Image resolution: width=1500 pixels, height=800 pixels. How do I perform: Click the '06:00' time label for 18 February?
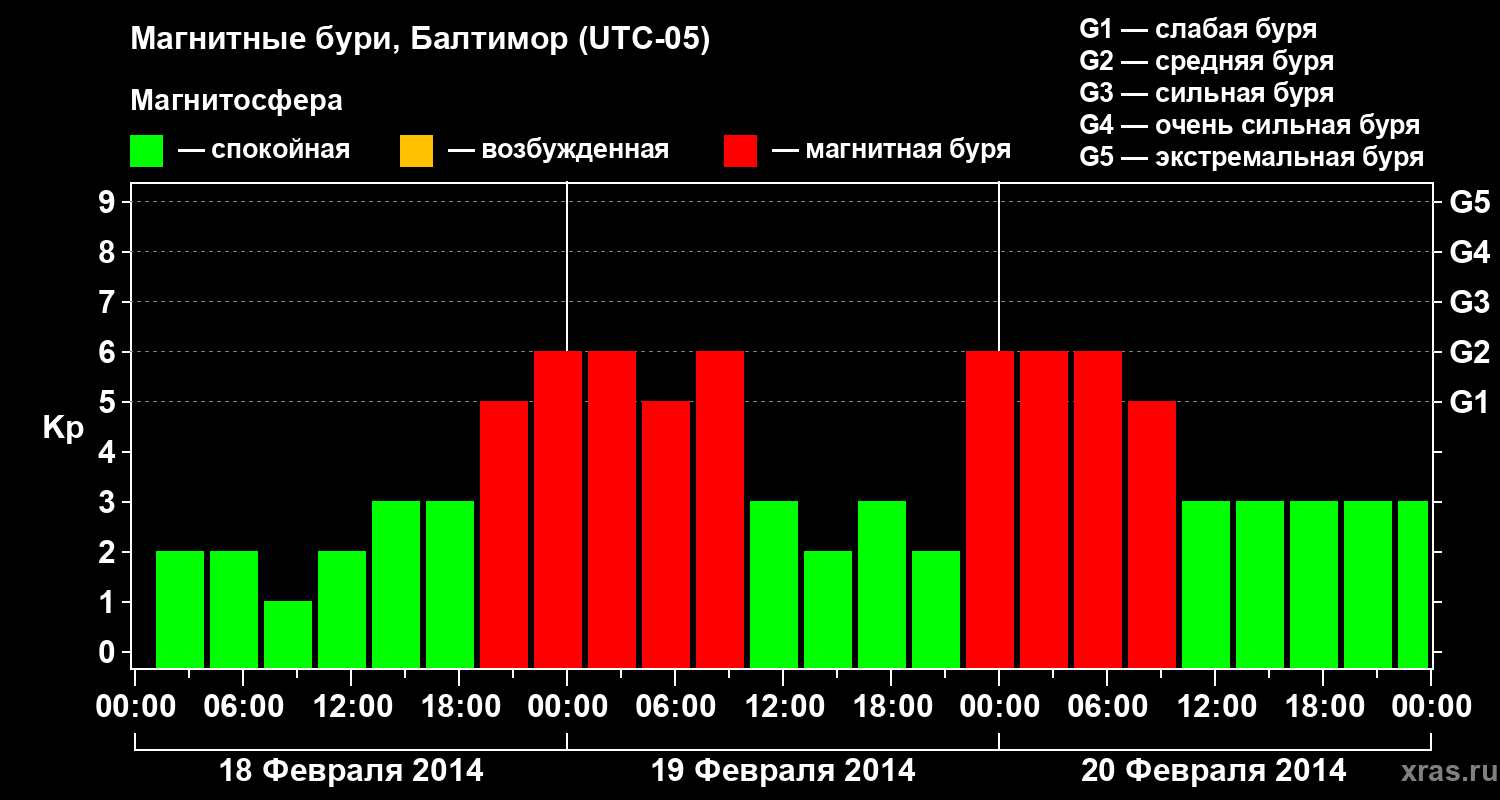coord(243,706)
